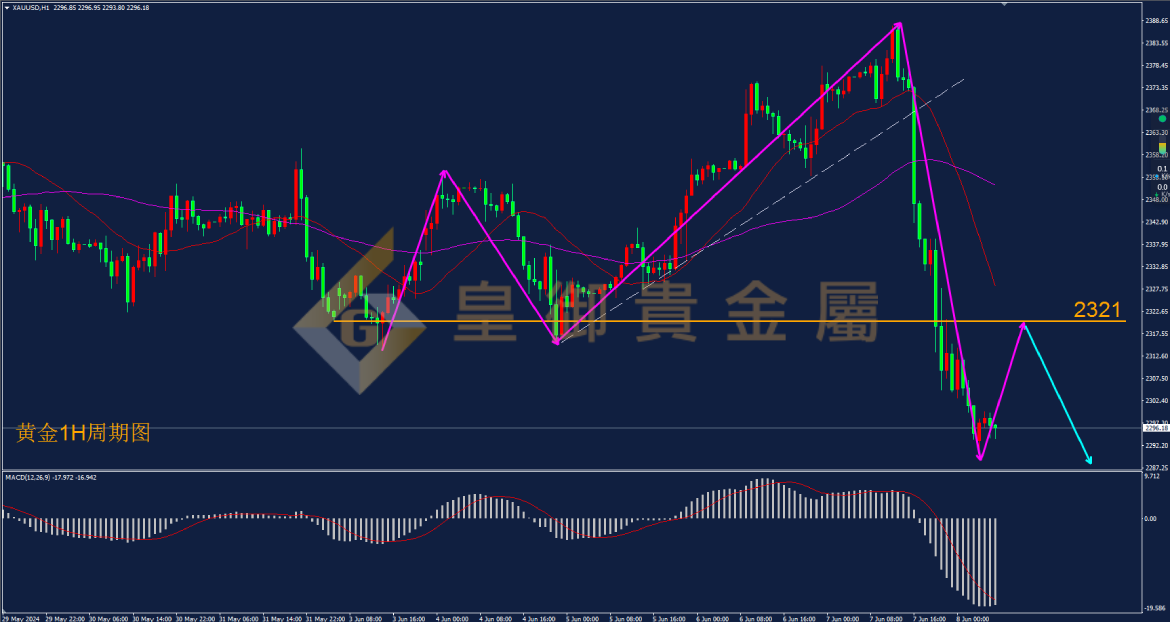
Task: Select the MACD(12,26,9) indicator label
Action: 27,477
